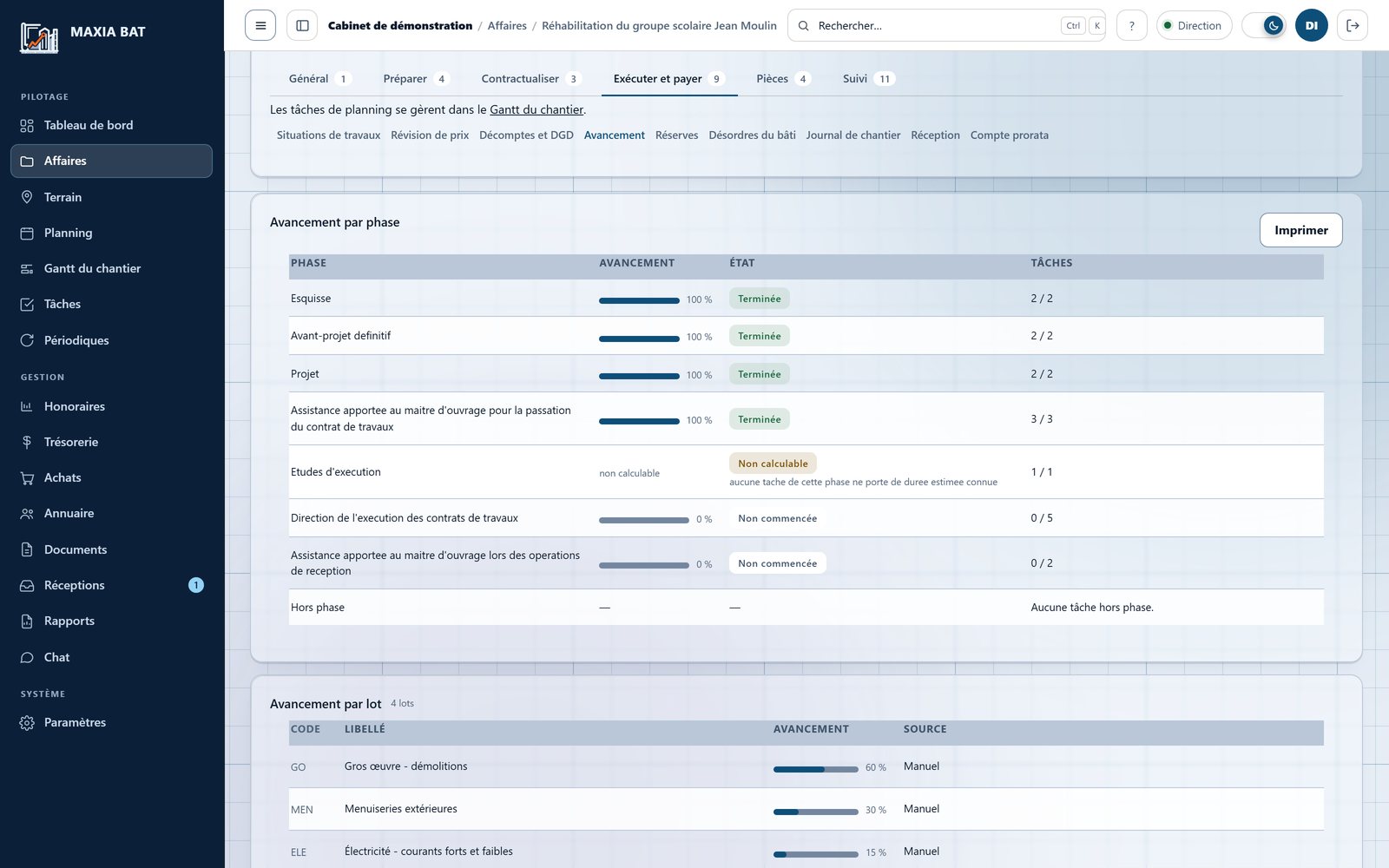Open Honoraires page
The width and height of the screenshot is (1389, 868).
pyautogui.click(x=111, y=406)
